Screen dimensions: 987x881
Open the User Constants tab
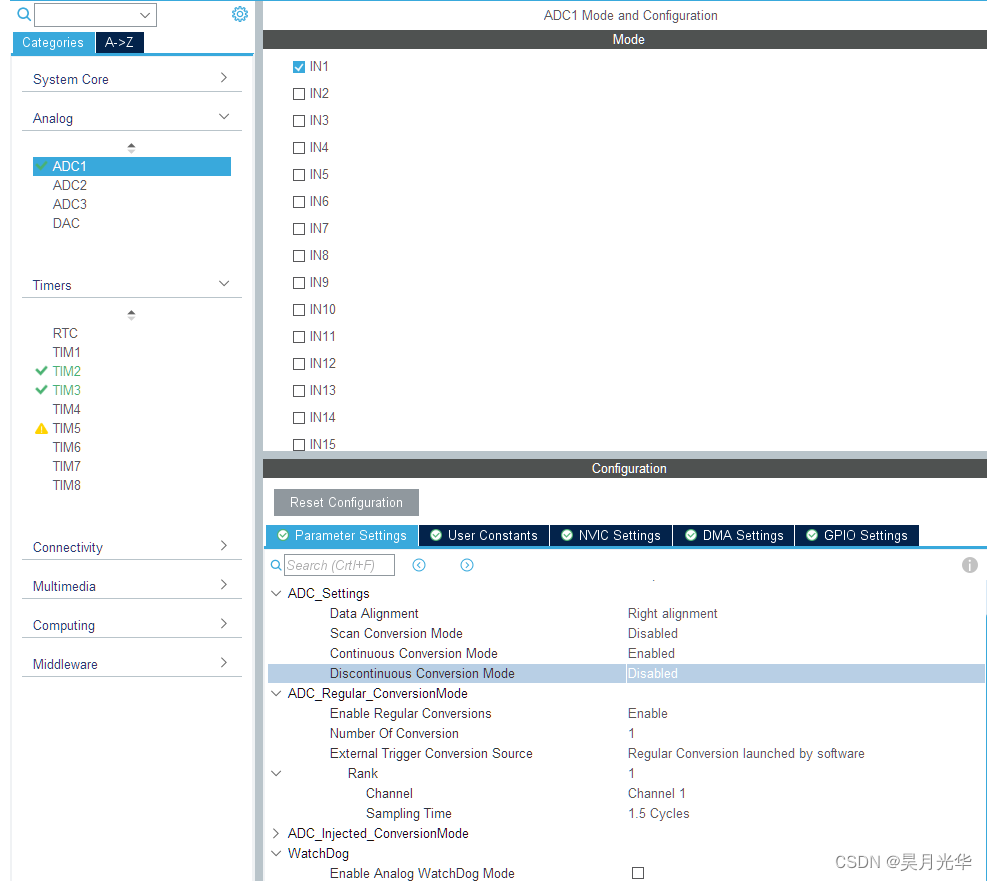484,536
